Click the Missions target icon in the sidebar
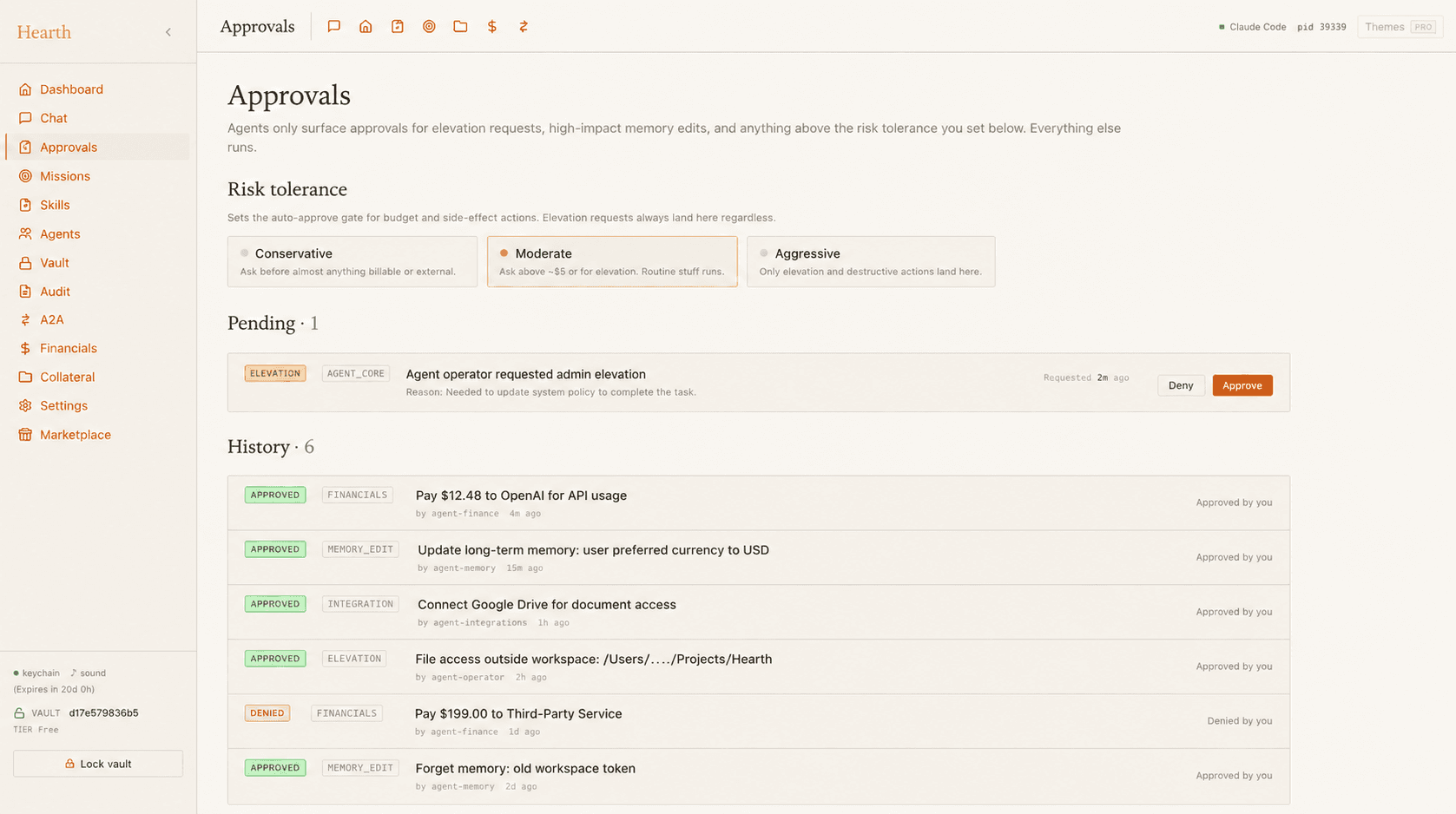 click(25, 176)
